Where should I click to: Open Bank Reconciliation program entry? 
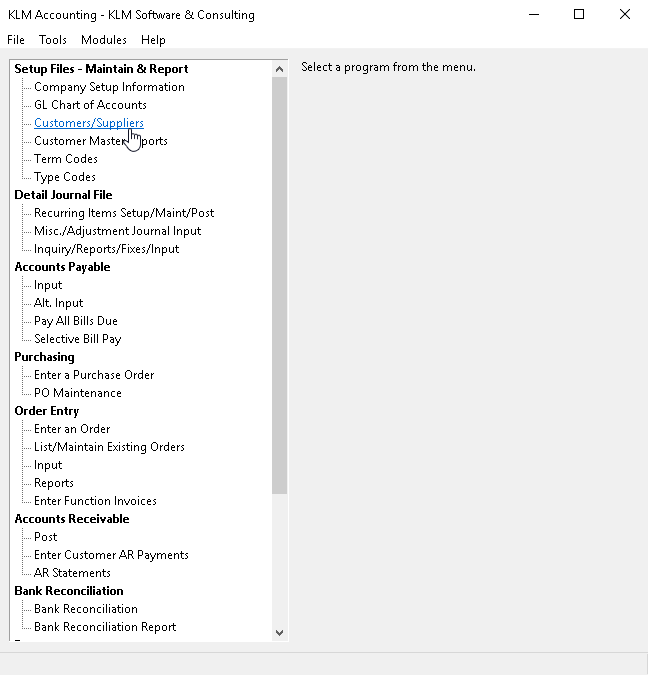click(86, 609)
